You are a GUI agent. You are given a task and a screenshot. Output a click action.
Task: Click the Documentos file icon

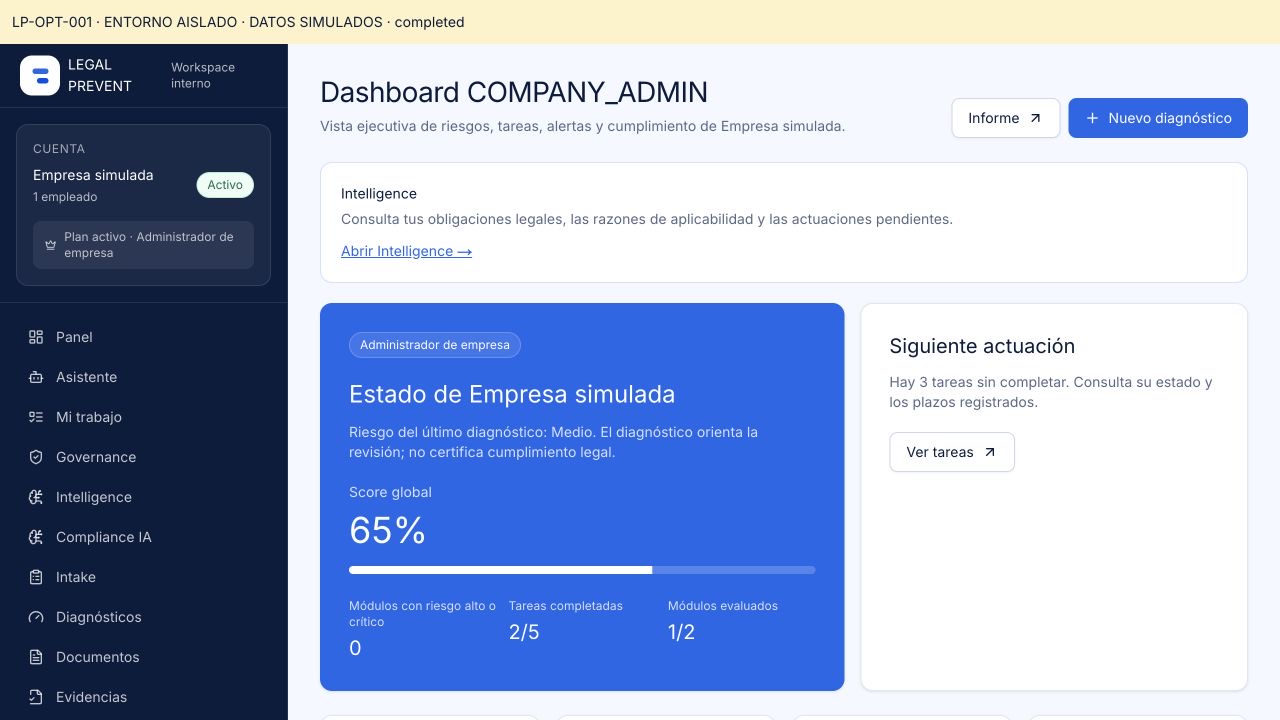pos(36,657)
